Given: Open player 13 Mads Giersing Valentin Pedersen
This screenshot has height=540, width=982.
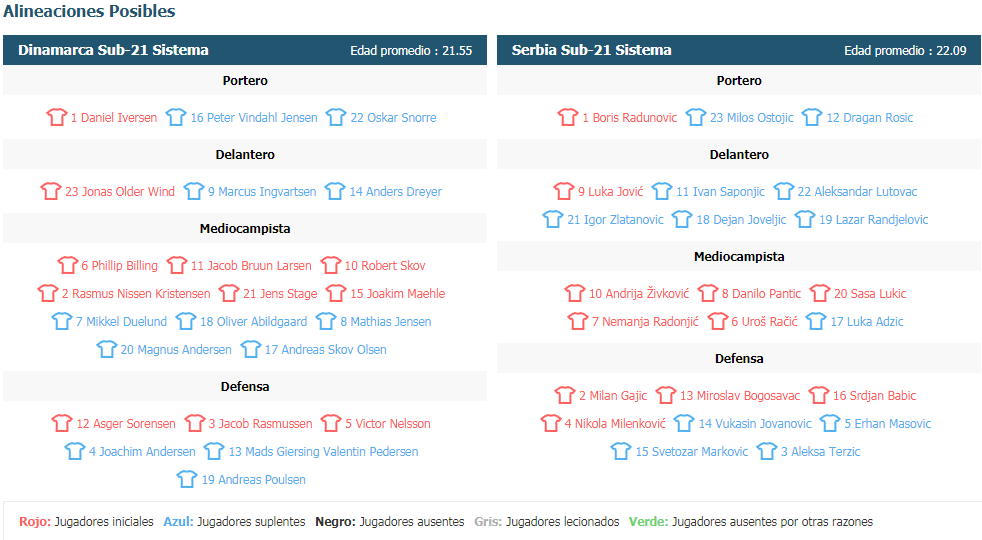Looking at the screenshot, I should point(323,452).
